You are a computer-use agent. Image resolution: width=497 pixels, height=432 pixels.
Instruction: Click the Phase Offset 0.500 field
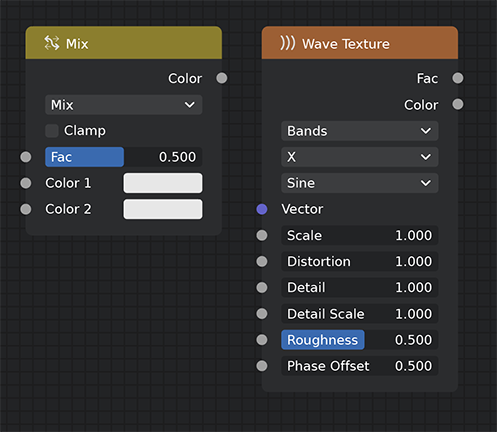pyautogui.click(x=360, y=366)
